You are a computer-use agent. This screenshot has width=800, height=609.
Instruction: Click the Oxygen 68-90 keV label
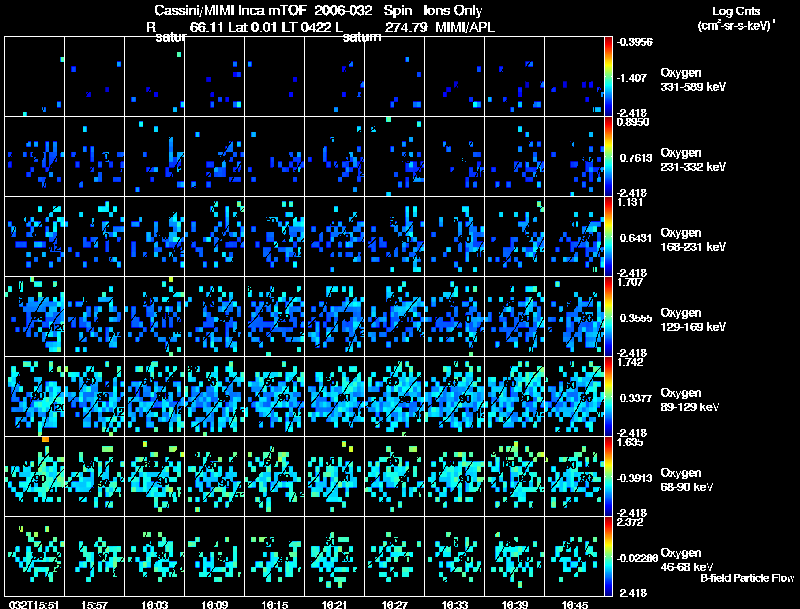687,479
